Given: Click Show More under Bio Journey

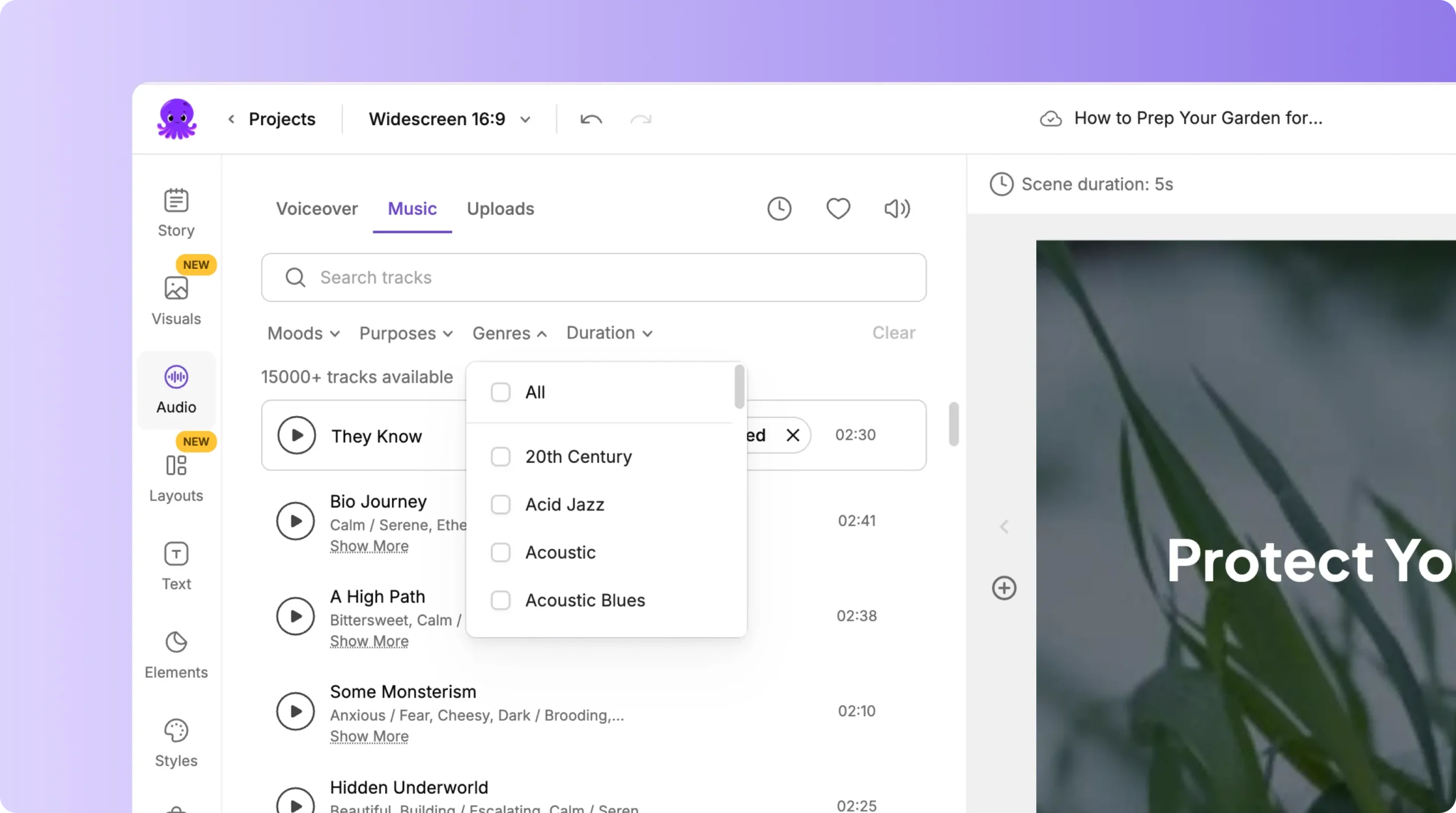Looking at the screenshot, I should 369,546.
